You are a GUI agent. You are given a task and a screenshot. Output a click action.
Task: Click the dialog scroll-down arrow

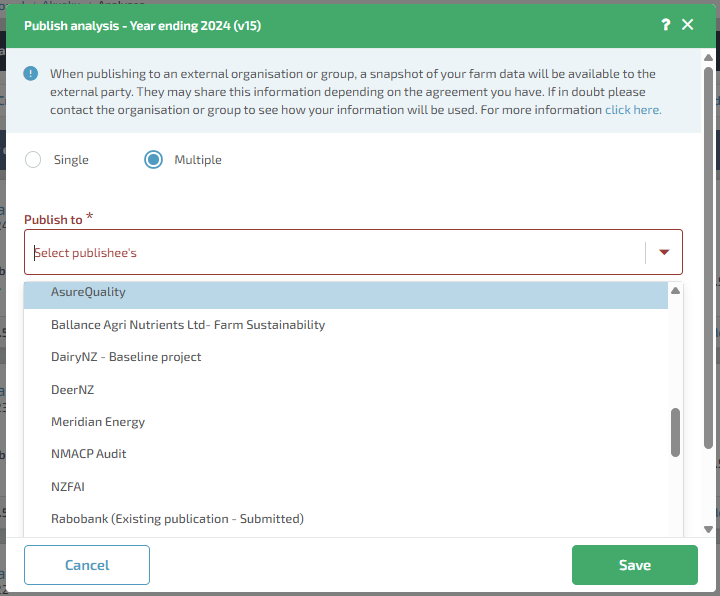[709, 529]
